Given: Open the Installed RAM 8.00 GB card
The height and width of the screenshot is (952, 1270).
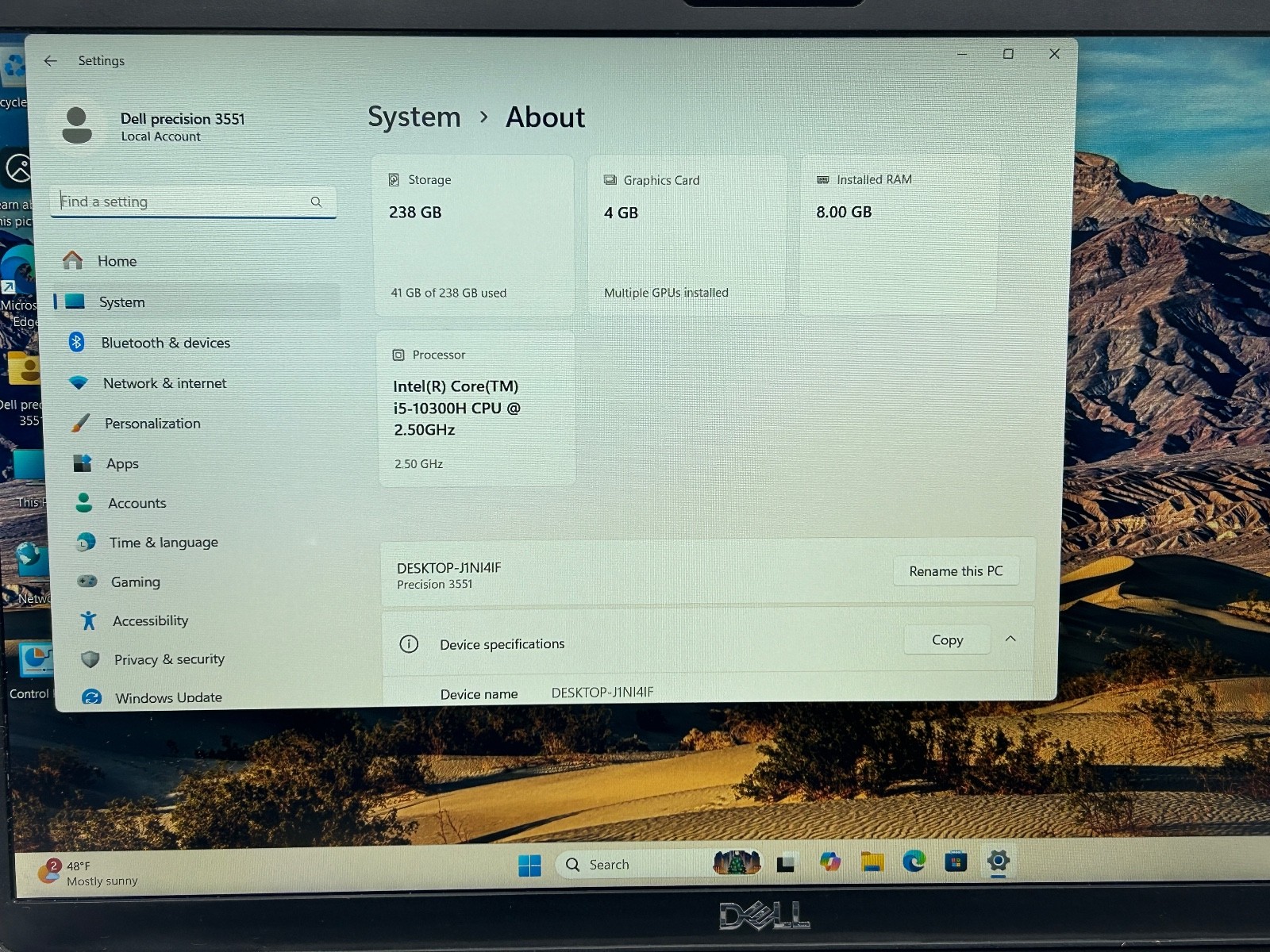Looking at the screenshot, I should [899, 236].
